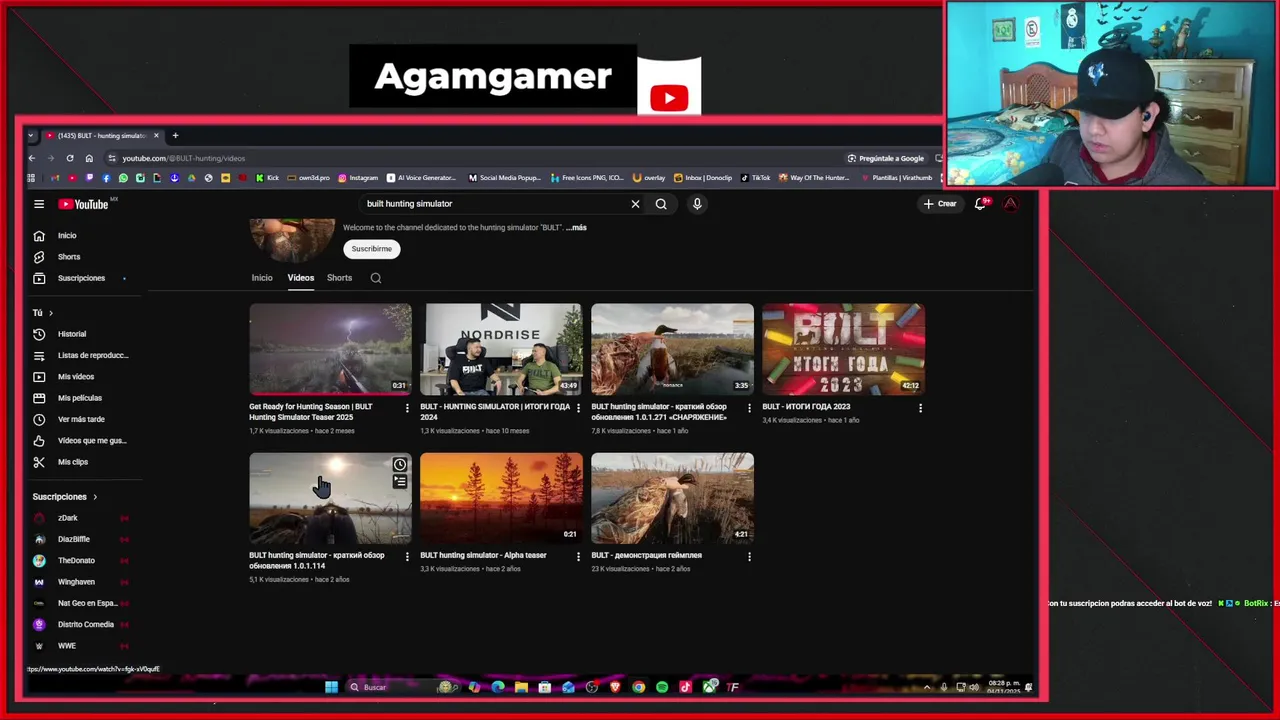
Task: Open a new browser tab
Action: (175, 135)
